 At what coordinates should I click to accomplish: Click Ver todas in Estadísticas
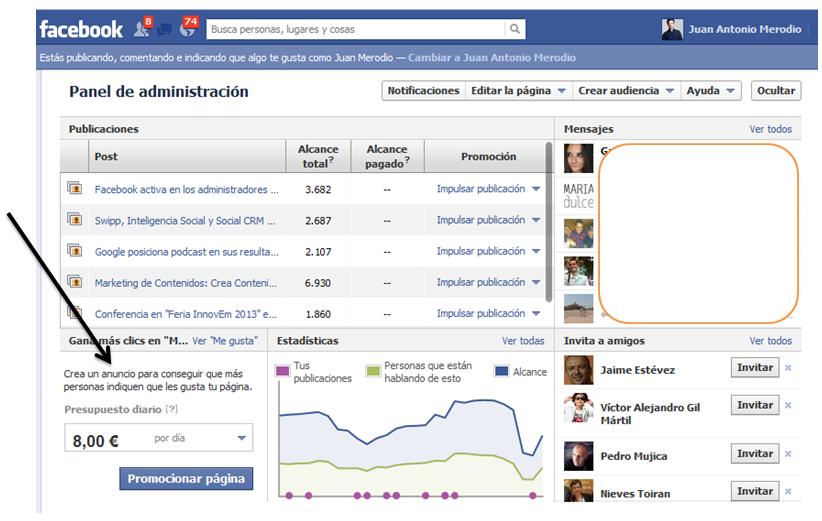tap(523, 341)
